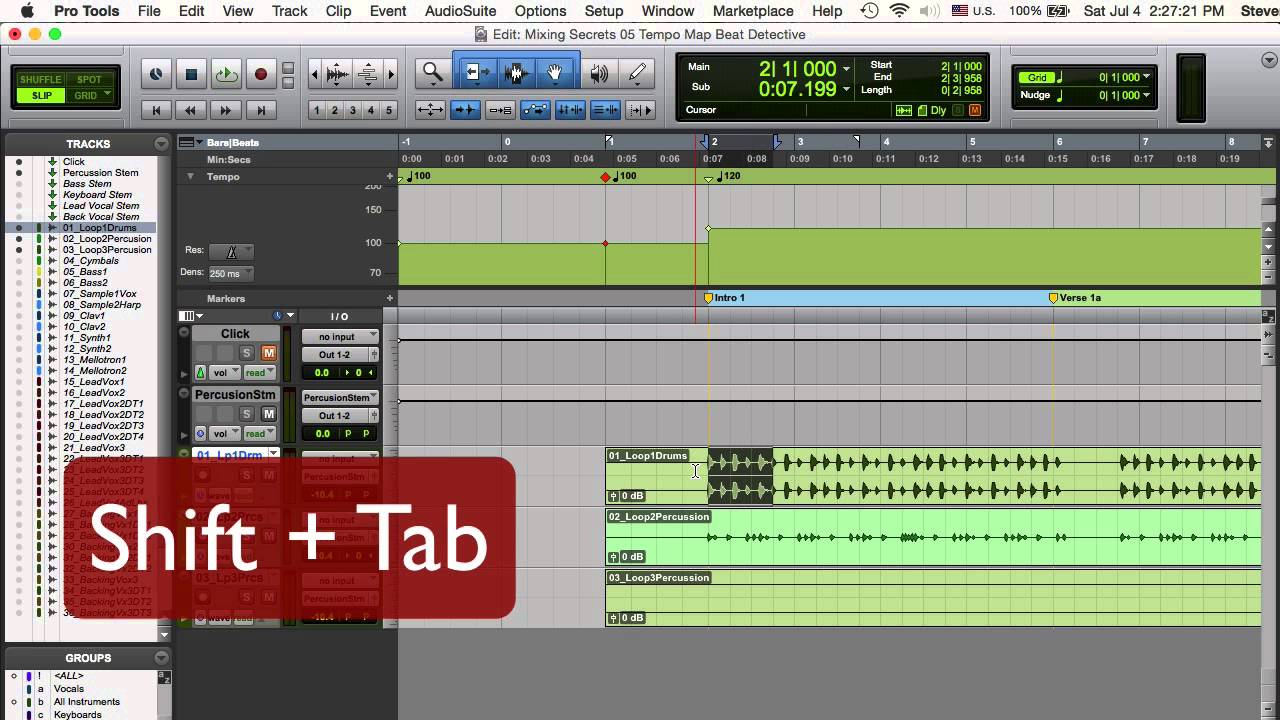This screenshot has height=720, width=1280.
Task: Click the Stop transport button
Action: pyautogui.click(x=191, y=74)
